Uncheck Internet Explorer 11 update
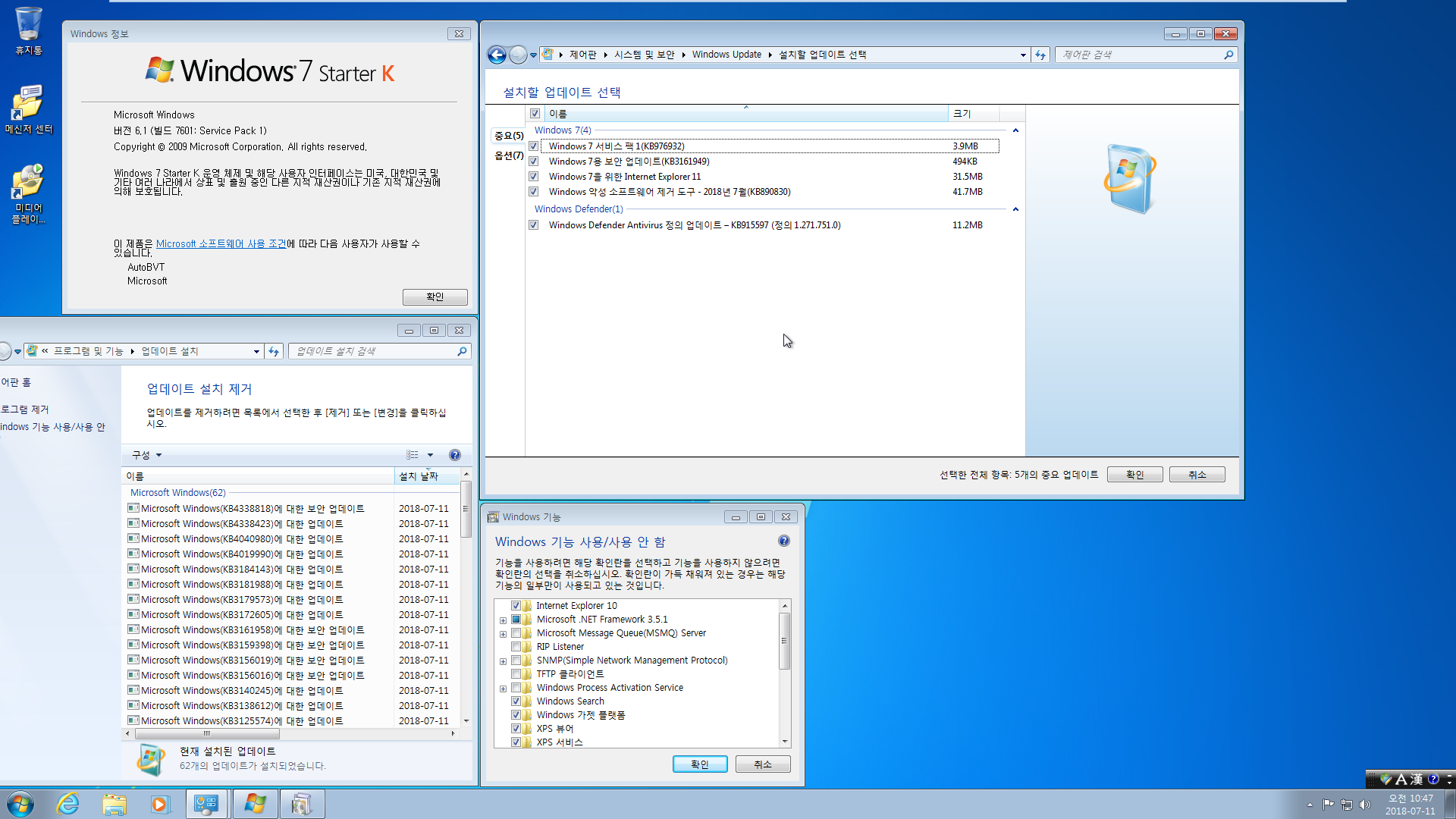Viewport: 1456px width, 819px height. (534, 177)
